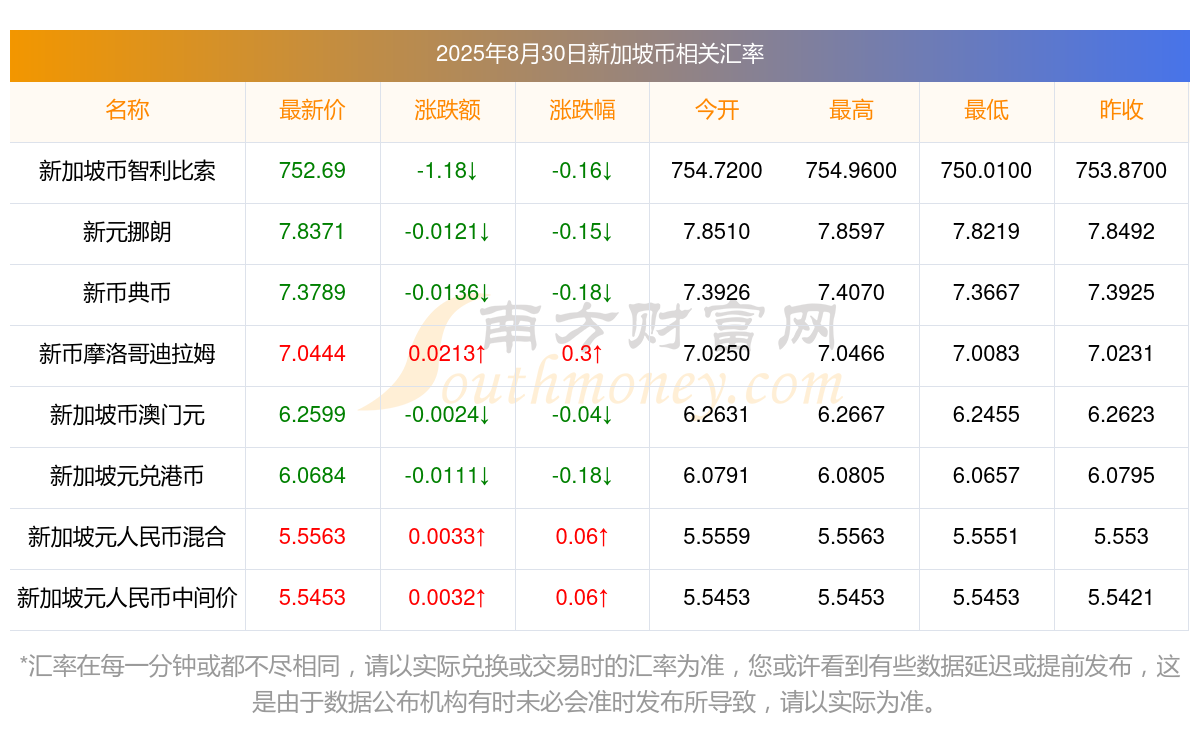Click the 最低 column header

pos(986,110)
